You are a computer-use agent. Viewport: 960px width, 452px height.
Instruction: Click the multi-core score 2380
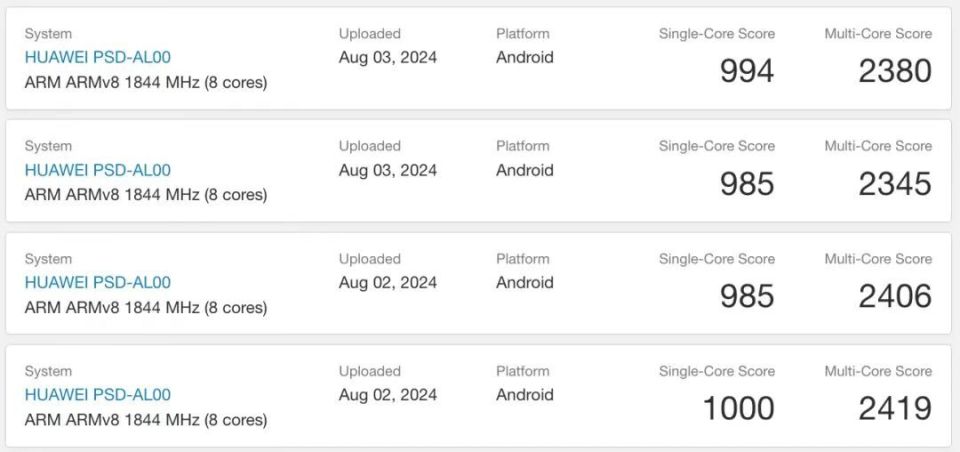click(x=895, y=71)
